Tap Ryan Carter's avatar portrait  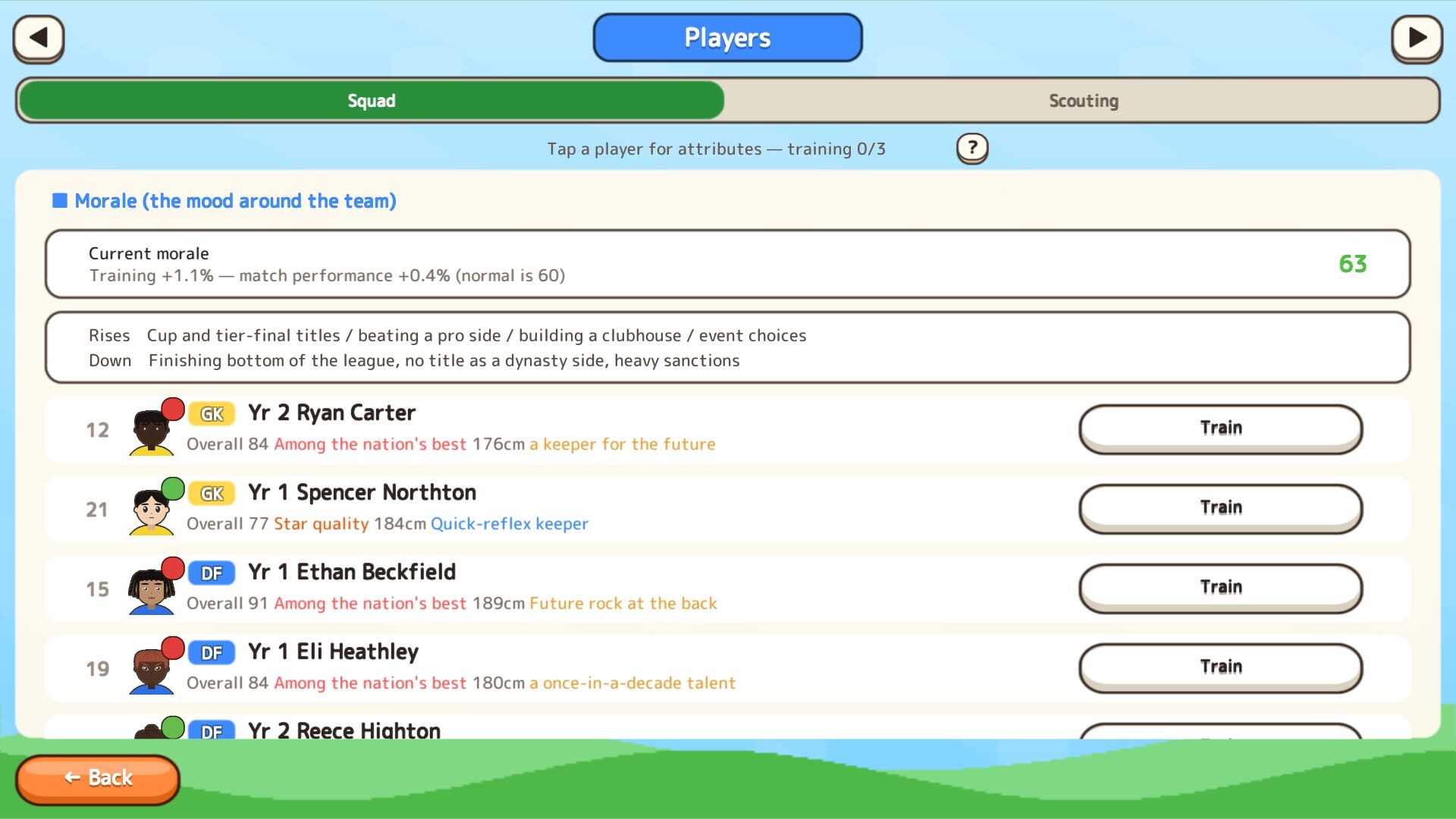click(152, 431)
